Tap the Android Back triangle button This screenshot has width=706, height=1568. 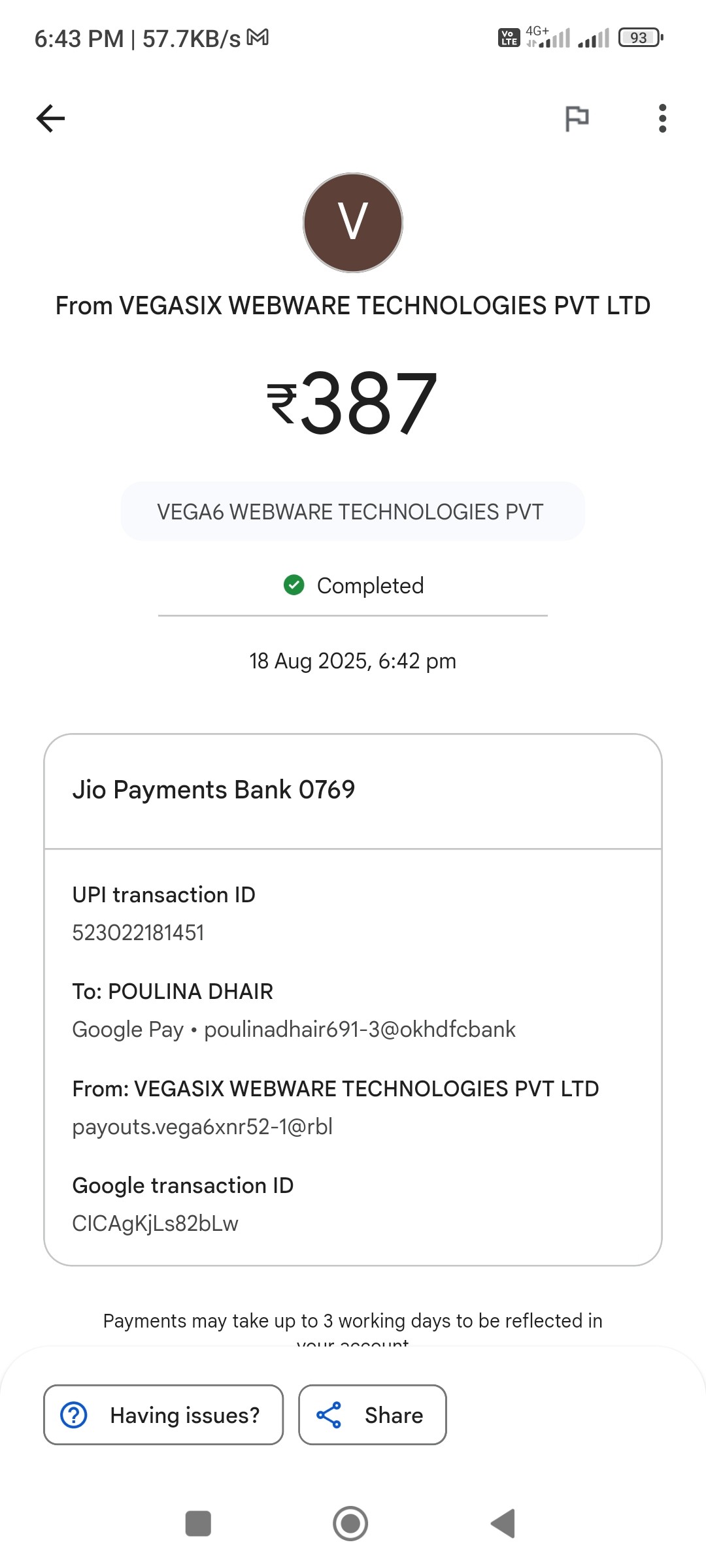pyautogui.click(x=503, y=1523)
